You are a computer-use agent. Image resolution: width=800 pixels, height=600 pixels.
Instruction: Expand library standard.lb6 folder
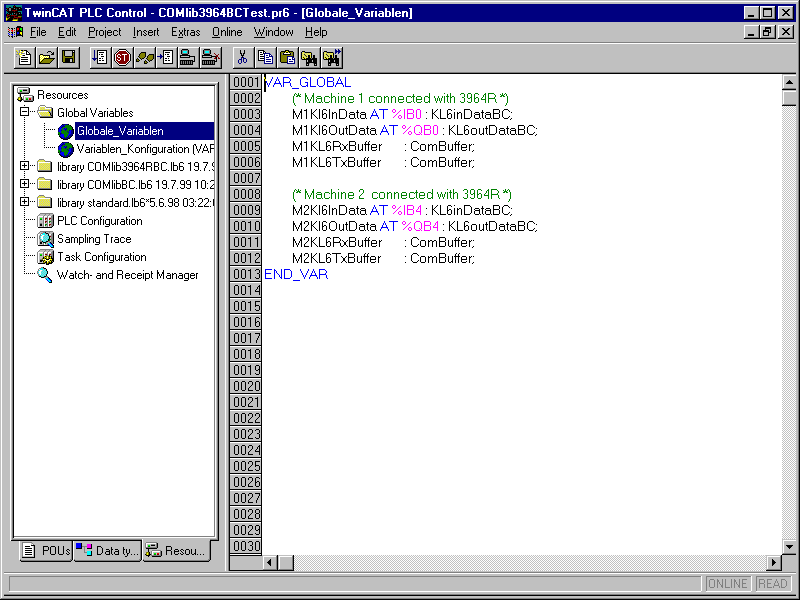click(x=24, y=202)
